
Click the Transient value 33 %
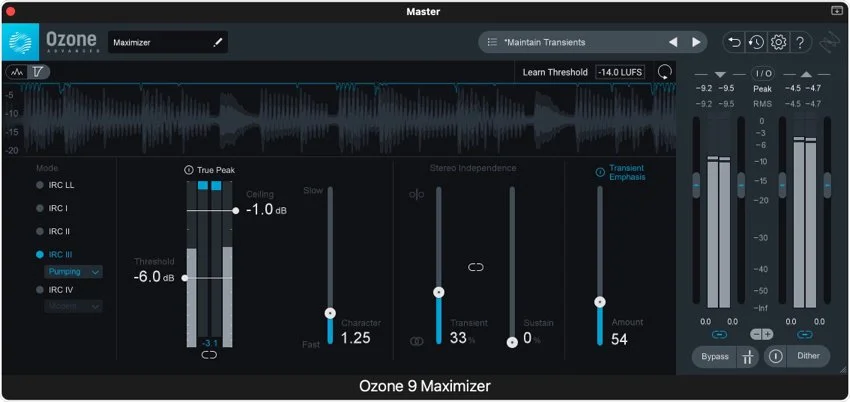click(x=462, y=338)
